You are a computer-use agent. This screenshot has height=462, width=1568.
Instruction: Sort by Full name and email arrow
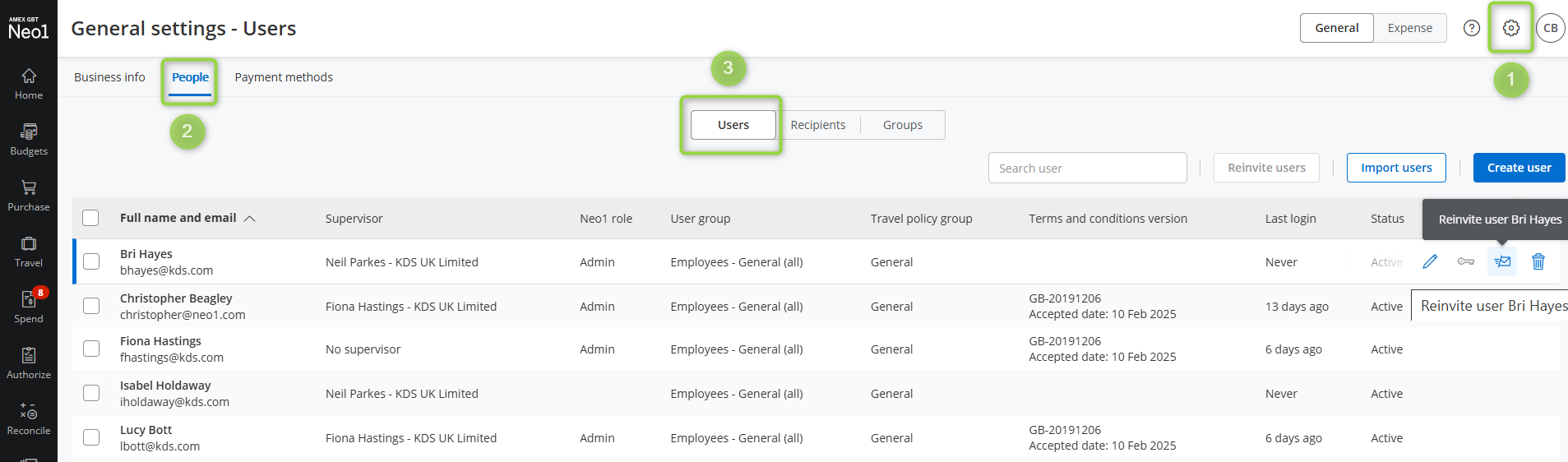click(250, 219)
